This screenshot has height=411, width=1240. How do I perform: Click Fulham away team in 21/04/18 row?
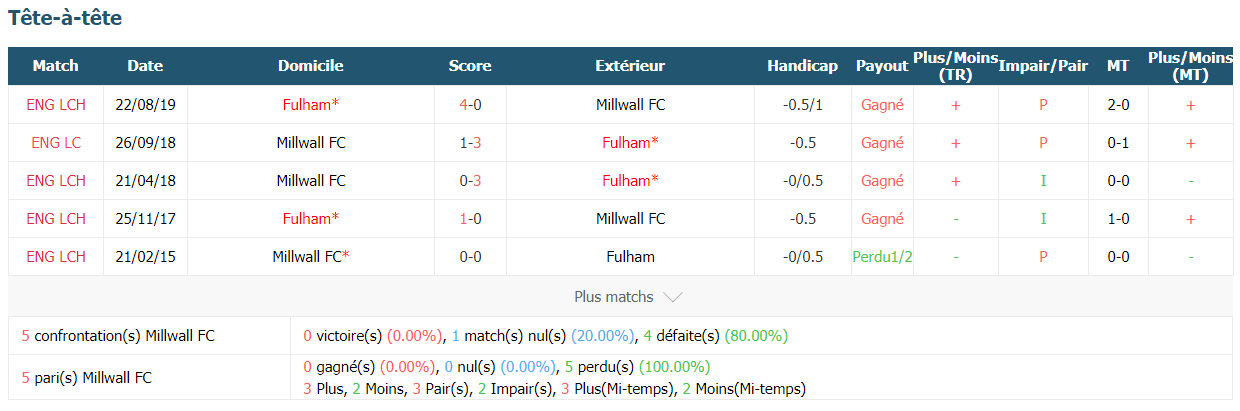point(630,180)
